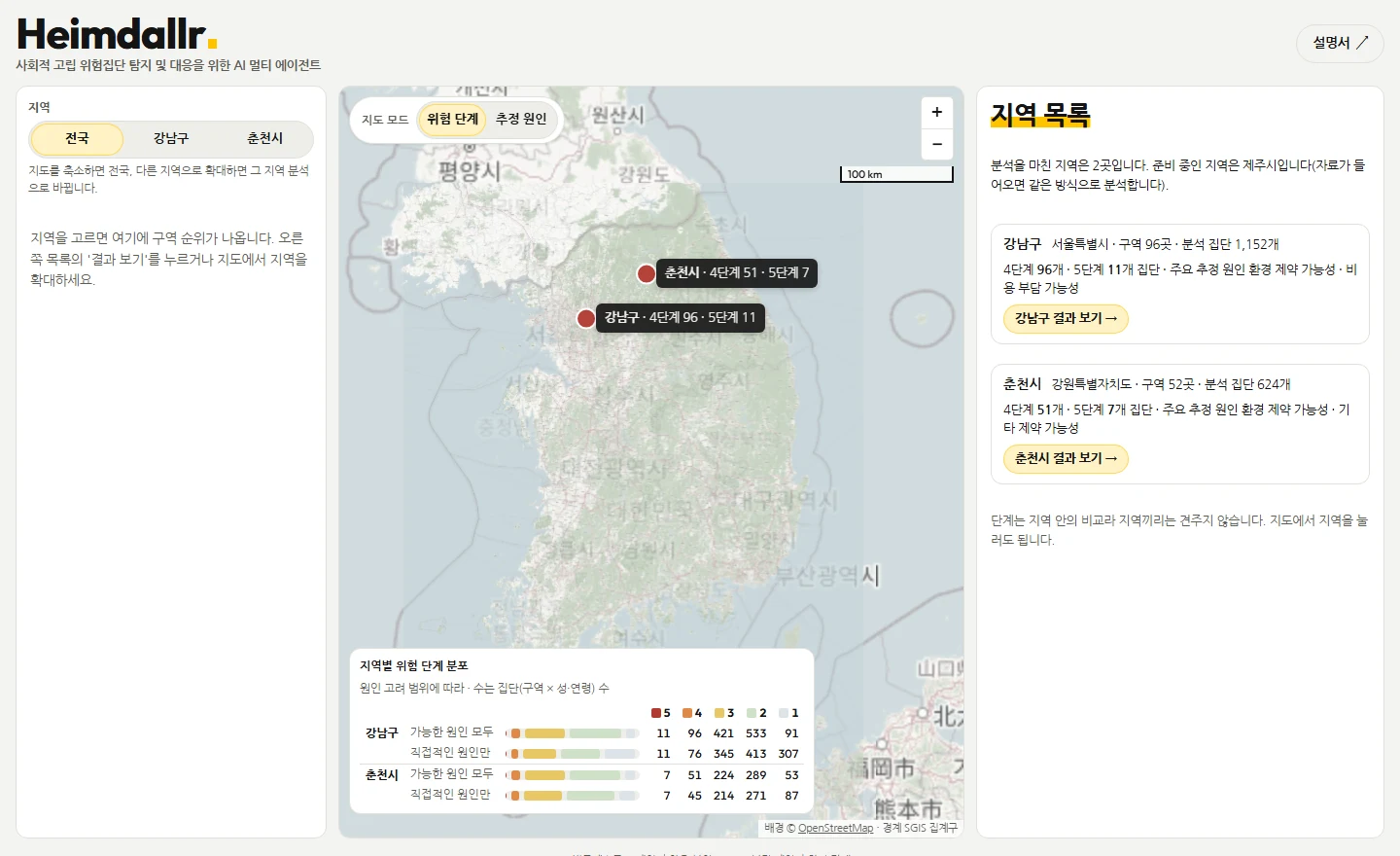Open the 설명서 guide button
1400x856 pixels.
[x=1340, y=43]
